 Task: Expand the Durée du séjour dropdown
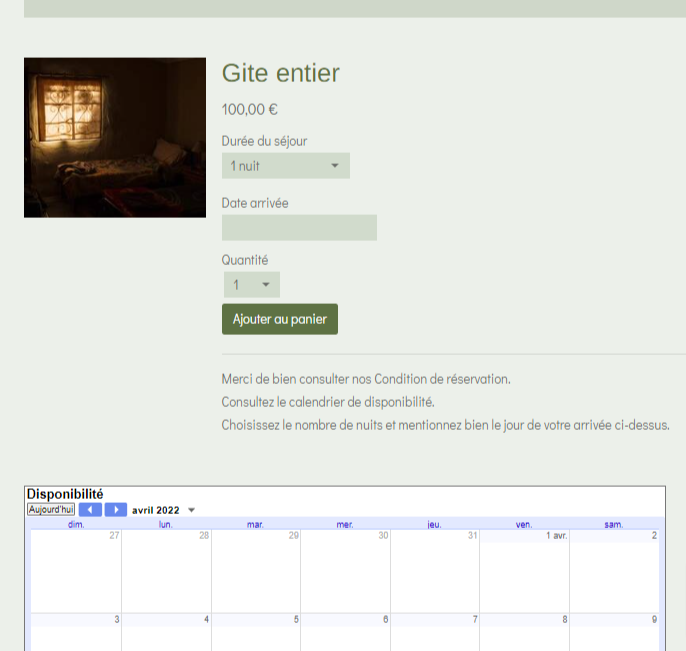click(285, 166)
